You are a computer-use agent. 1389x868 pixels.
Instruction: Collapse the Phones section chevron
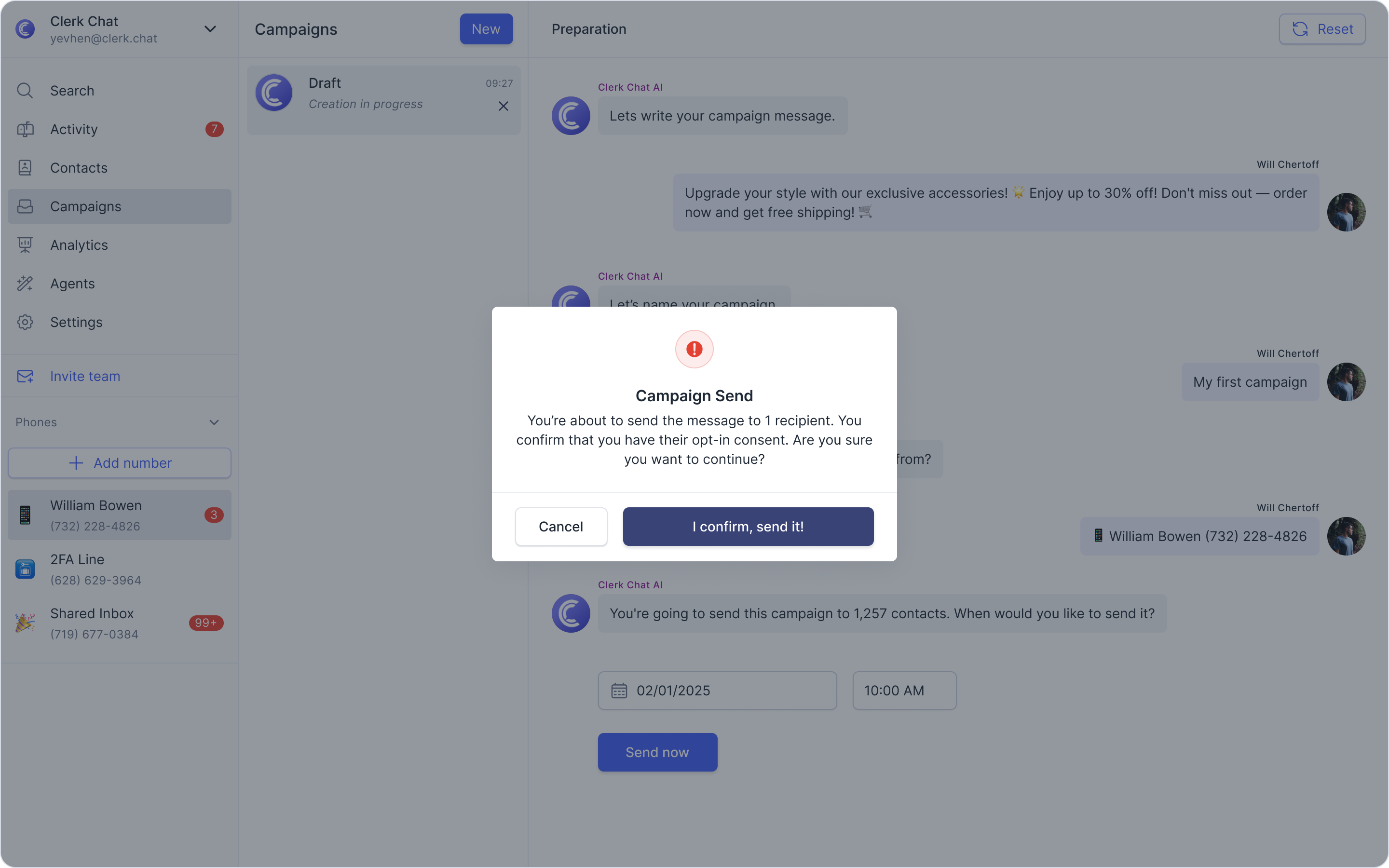tap(214, 422)
